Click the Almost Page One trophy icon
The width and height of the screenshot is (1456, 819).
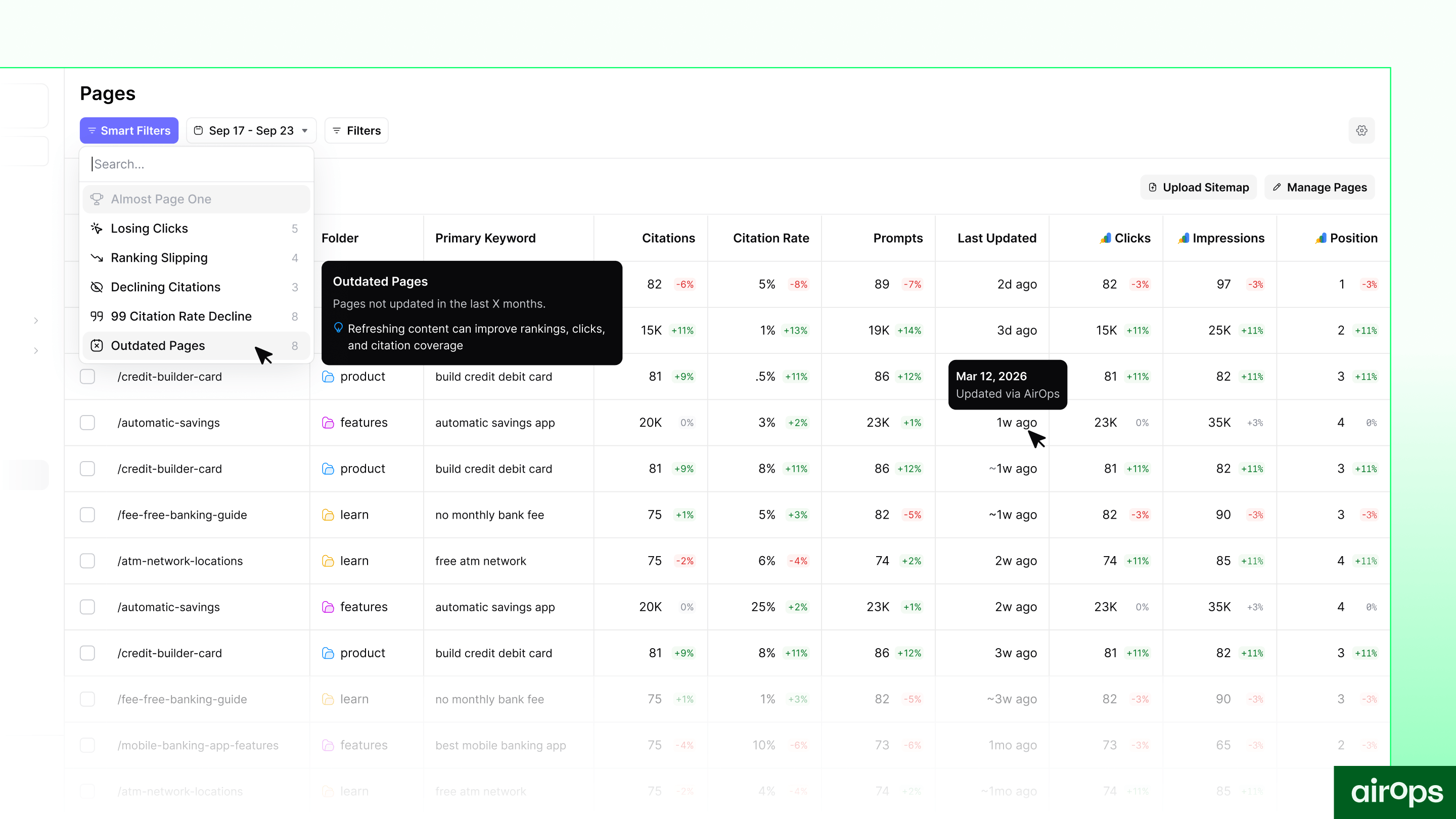pos(97,199)
